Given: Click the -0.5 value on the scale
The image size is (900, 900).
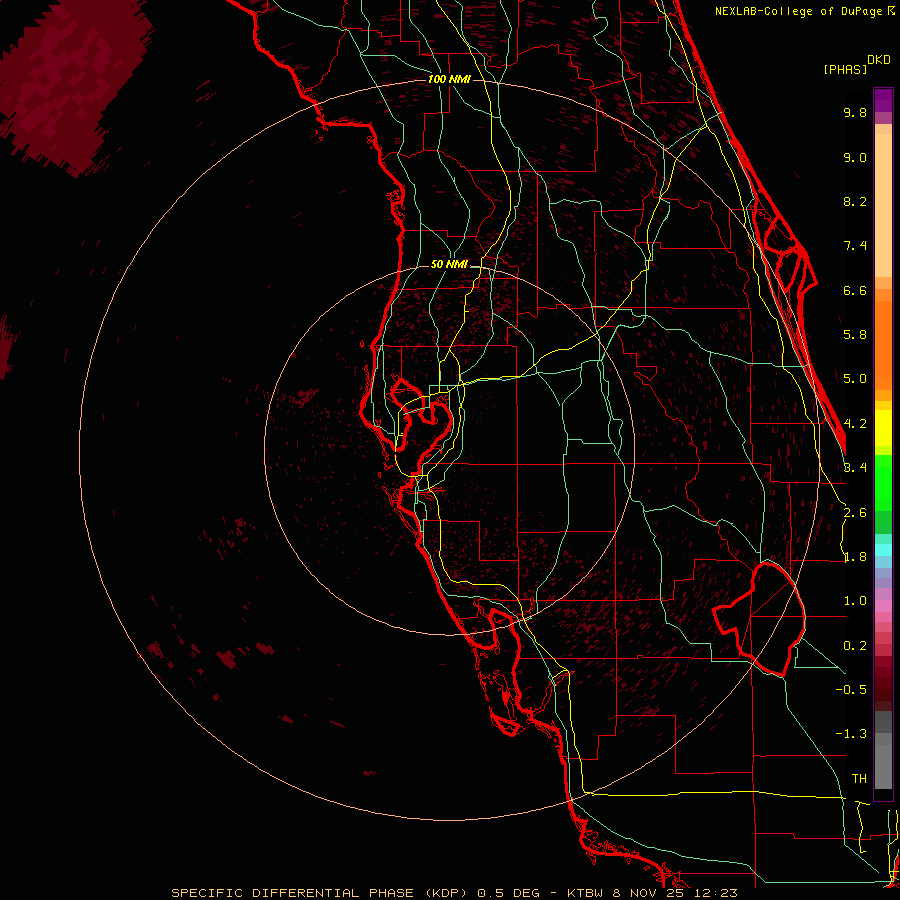Looking at the screenshot, I should [851, 689].
